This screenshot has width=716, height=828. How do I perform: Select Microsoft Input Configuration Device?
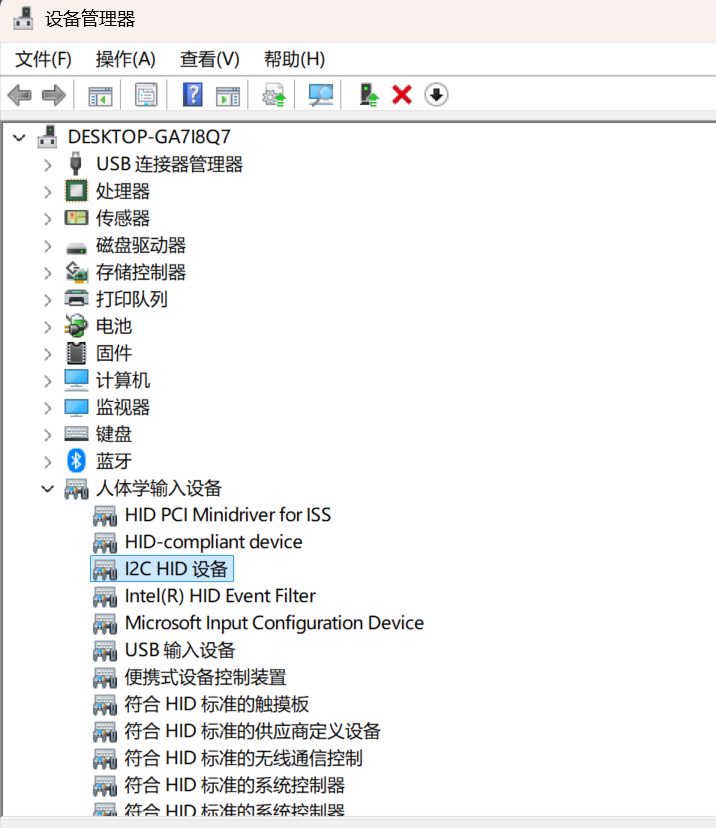tap(274, 623)
